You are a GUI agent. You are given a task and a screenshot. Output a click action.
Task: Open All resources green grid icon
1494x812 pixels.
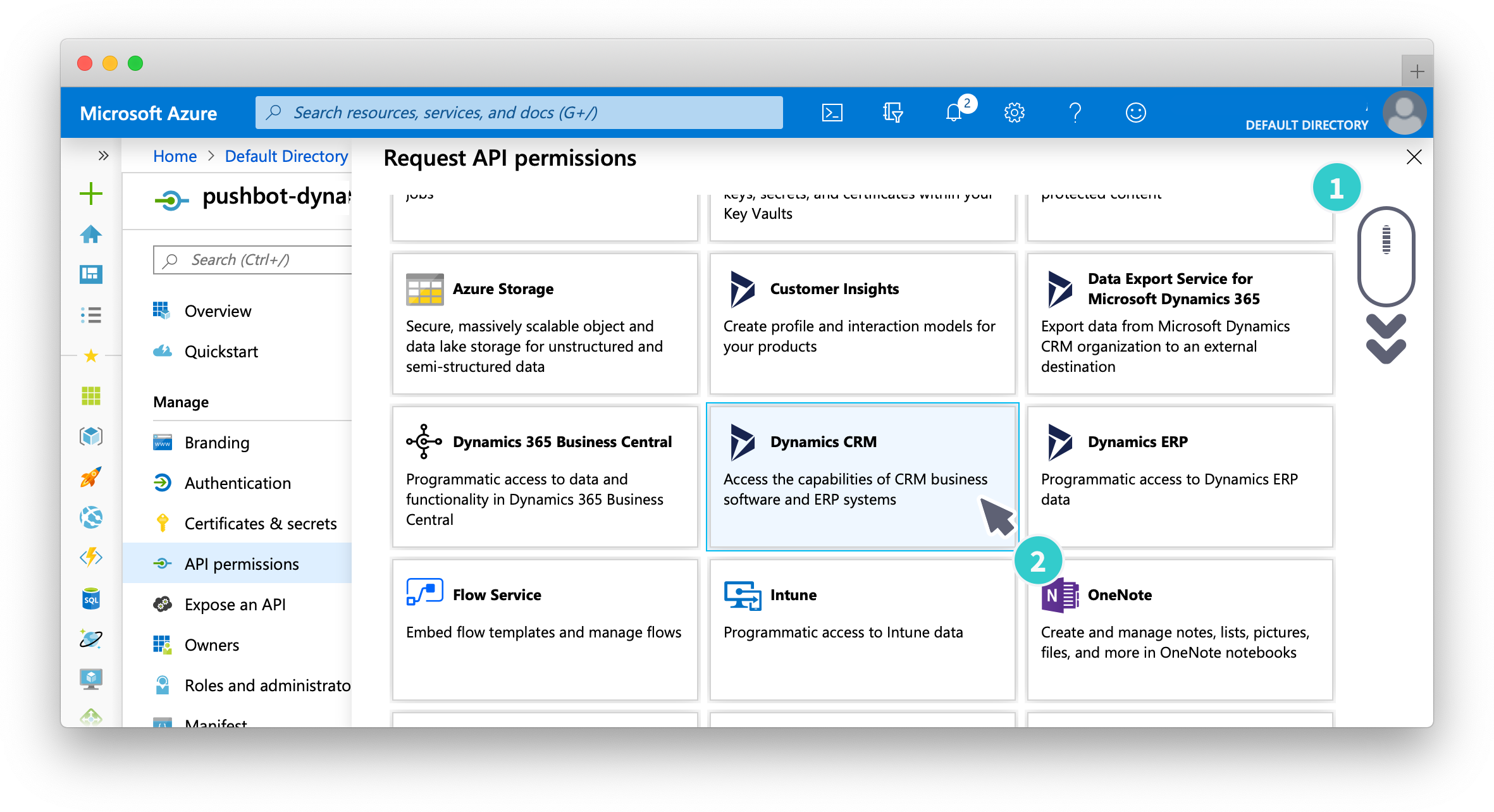point(91,396)
